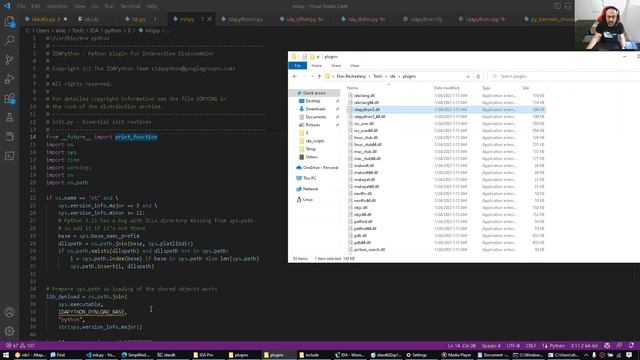Click the VS Code logo icon
This screenshot has height=360, width=640.
[x=7, y=6]
